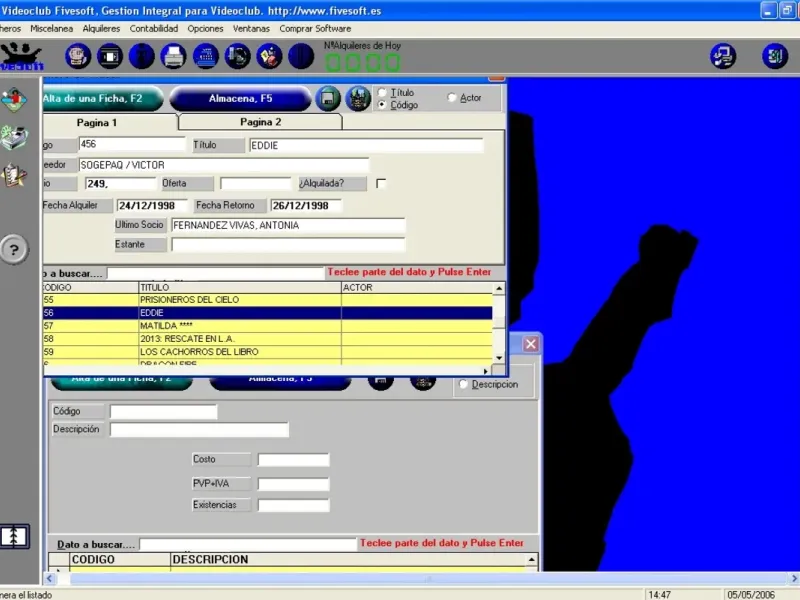
Task: Click the icon right of the floppy disk
Action: [x=358, y=99]
